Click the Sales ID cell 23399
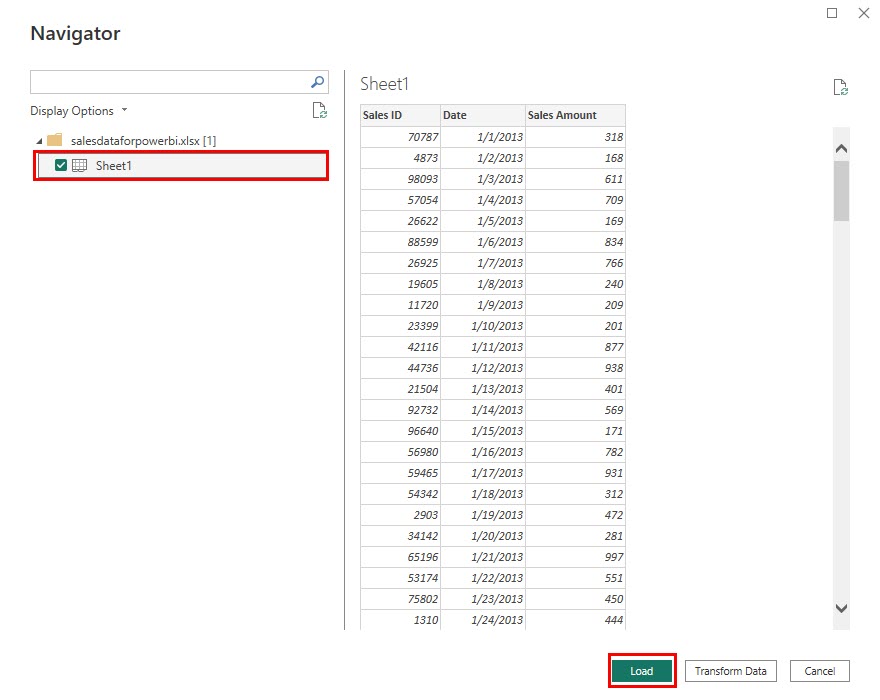This screenshot has height=700, width=880. click(x=400, y=326)
